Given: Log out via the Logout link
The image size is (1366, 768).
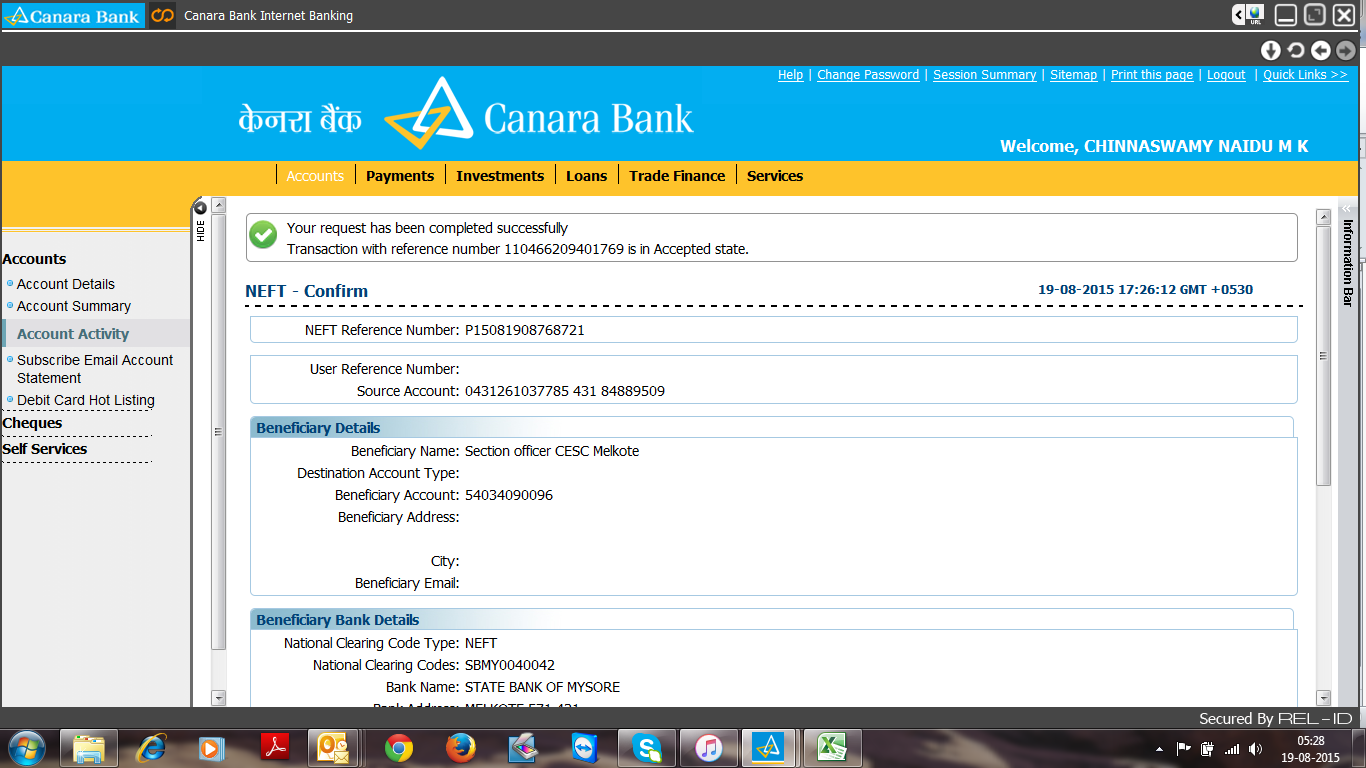Looking at the screenshot, I should (1226, 75).
